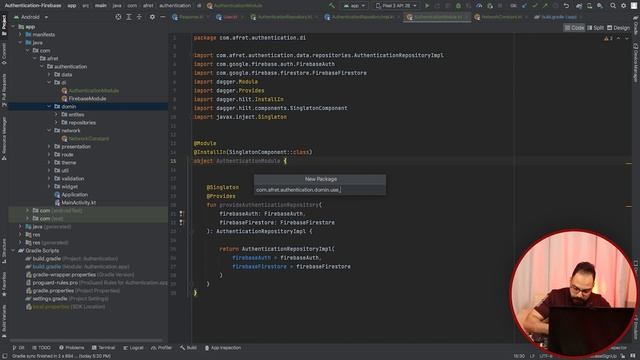Switch editor to Code view

(574, 28)
